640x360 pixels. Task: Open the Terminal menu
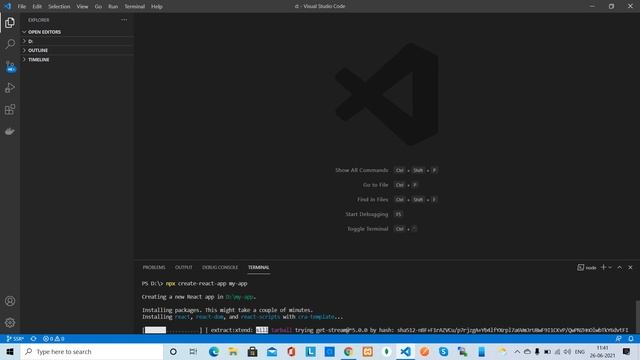135,7
